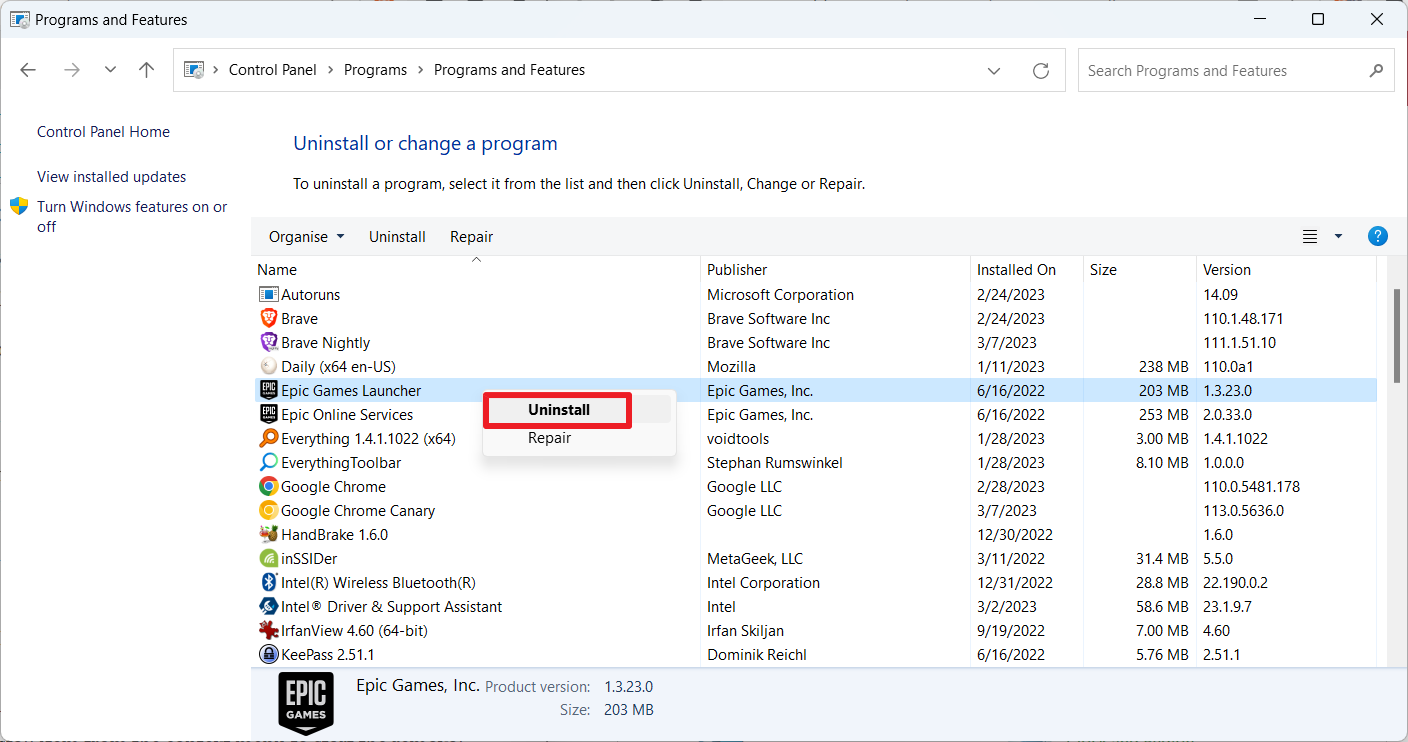Expand the chevron after Programs breadcrumb

(x=421, y=70)
